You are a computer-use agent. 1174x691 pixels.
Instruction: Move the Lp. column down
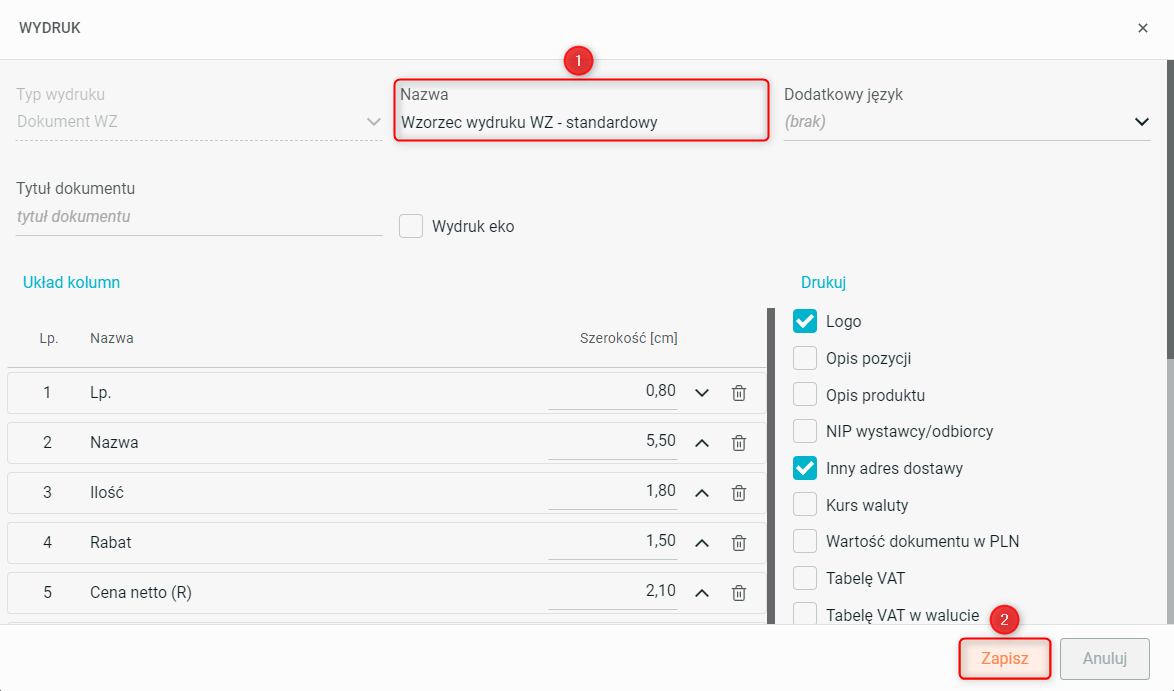[x=702, y=393]
